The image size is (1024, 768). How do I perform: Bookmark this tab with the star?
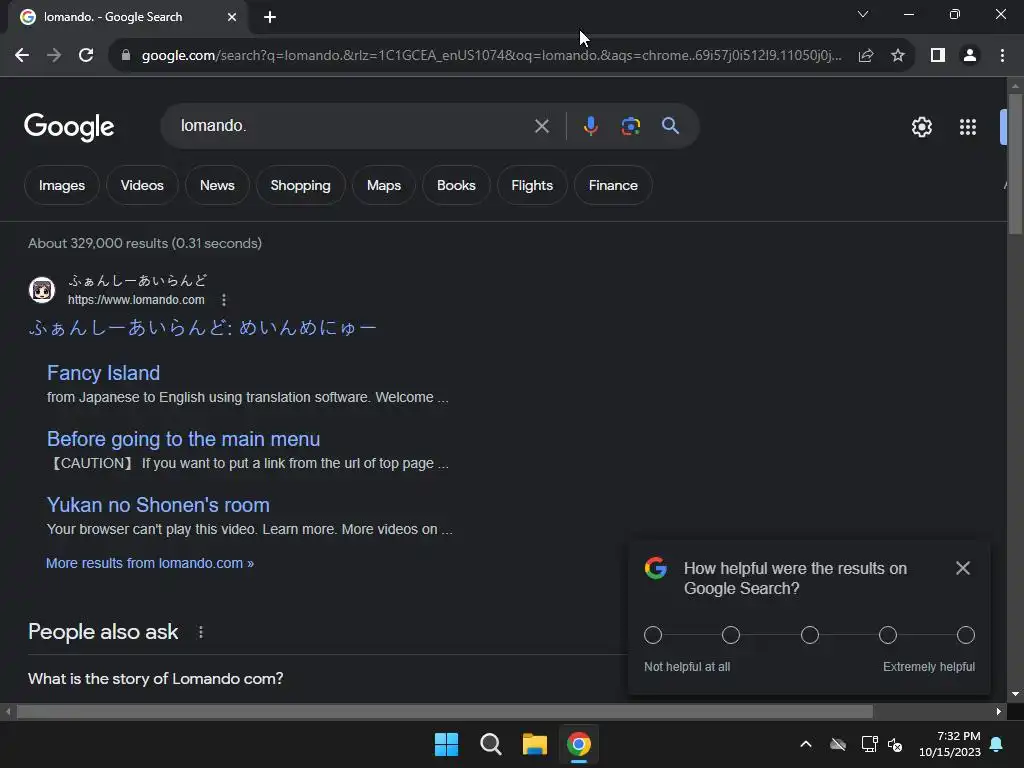click(898, 56)
